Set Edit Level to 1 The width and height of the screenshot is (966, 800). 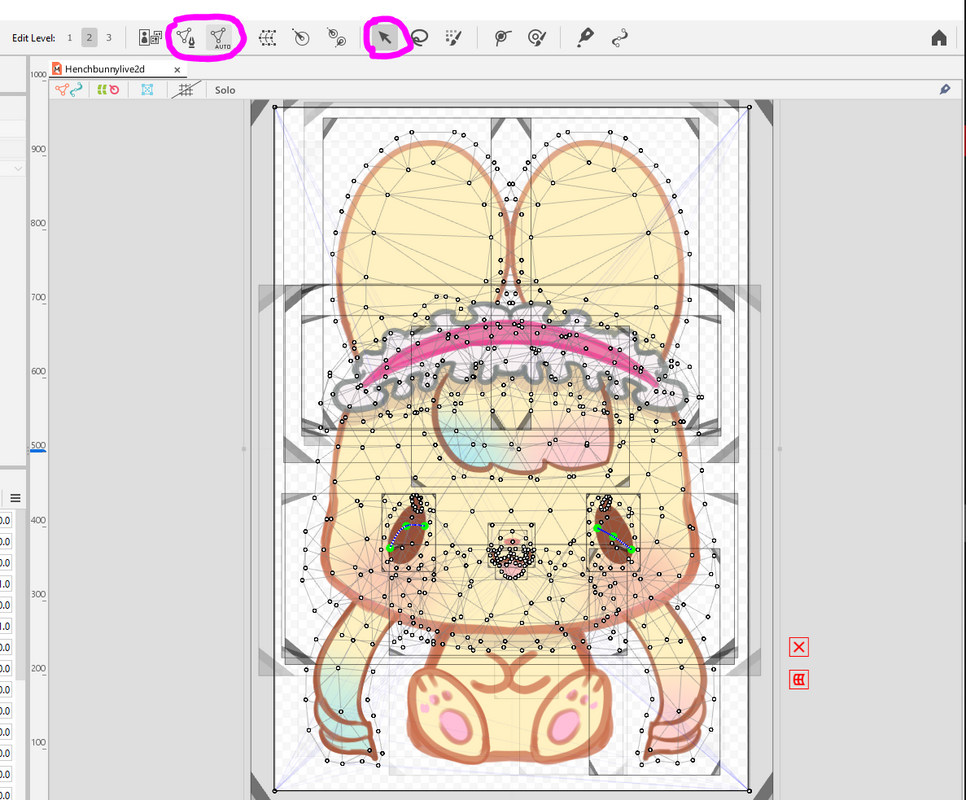tap(70, 38)
